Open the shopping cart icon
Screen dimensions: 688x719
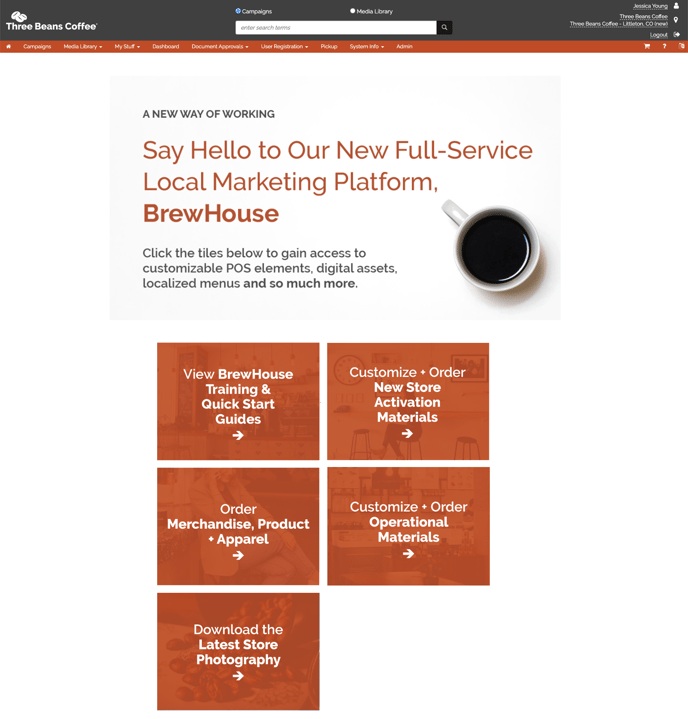coord(647,46)
